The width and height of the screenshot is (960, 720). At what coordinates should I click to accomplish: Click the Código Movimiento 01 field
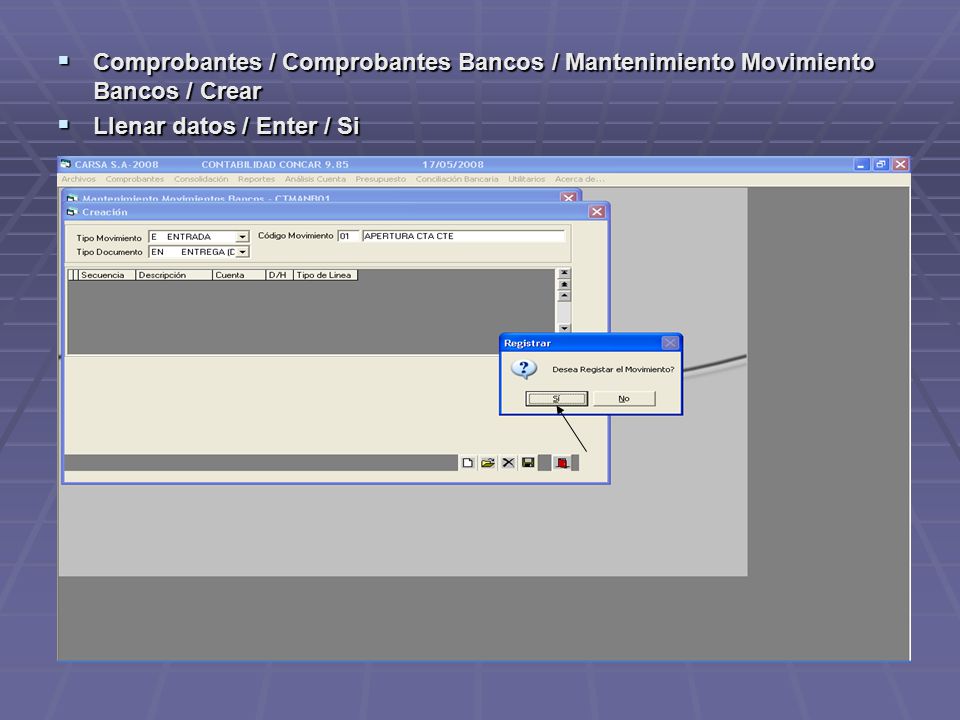tap(348, 236)
